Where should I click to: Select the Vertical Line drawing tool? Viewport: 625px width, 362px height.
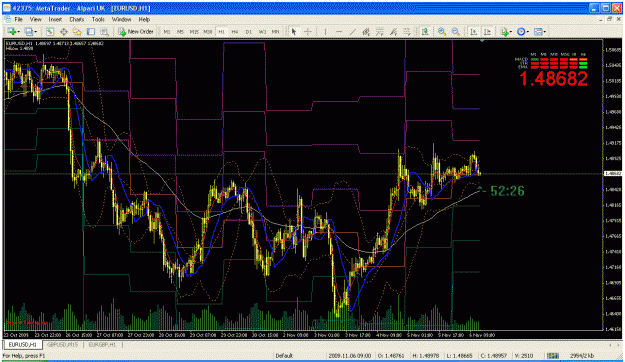(325, 31)
